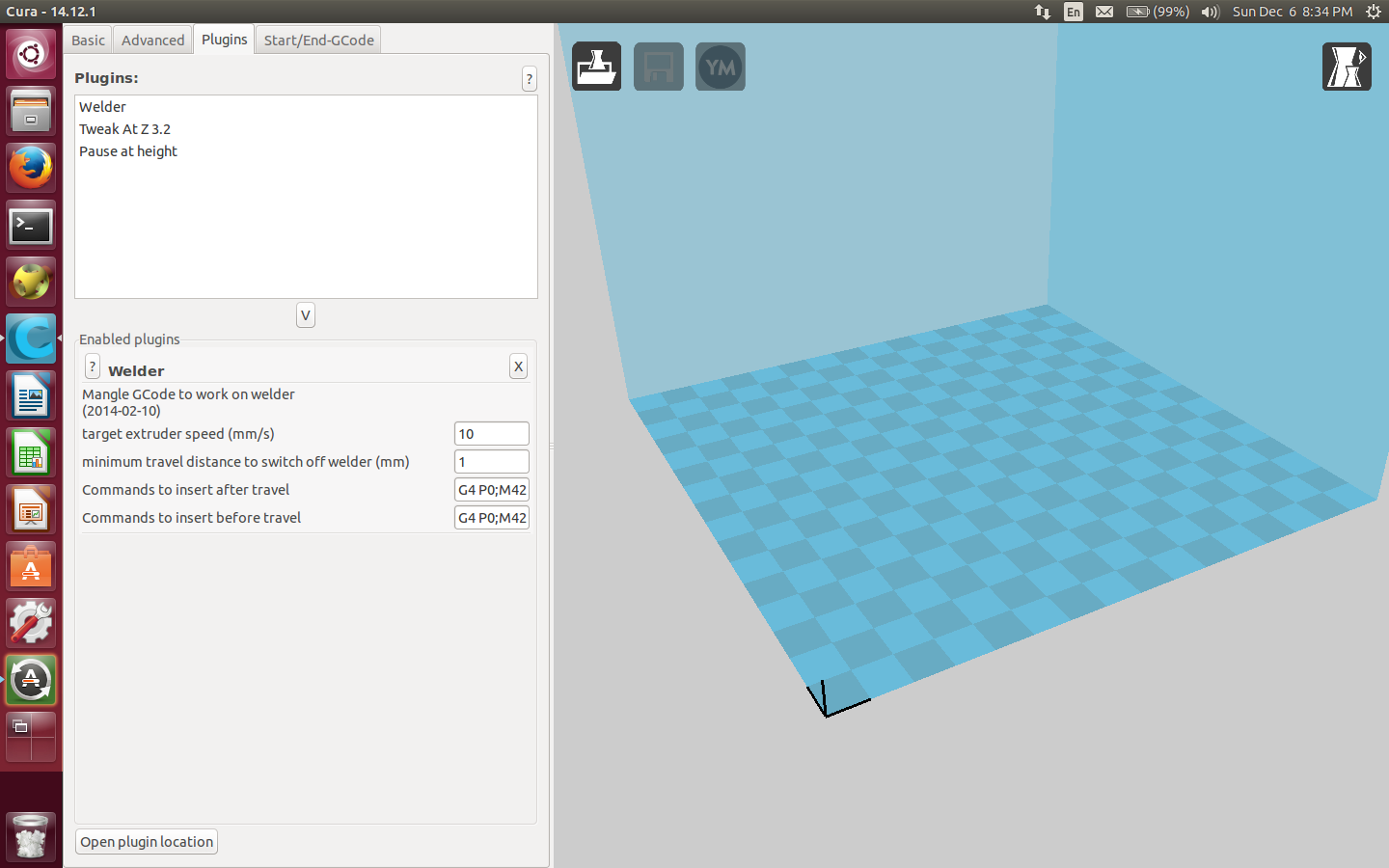Image resolution: width=1389 pixels, height=868 pixels.
Task: Click the target extruder speed field
Action: 491,434
